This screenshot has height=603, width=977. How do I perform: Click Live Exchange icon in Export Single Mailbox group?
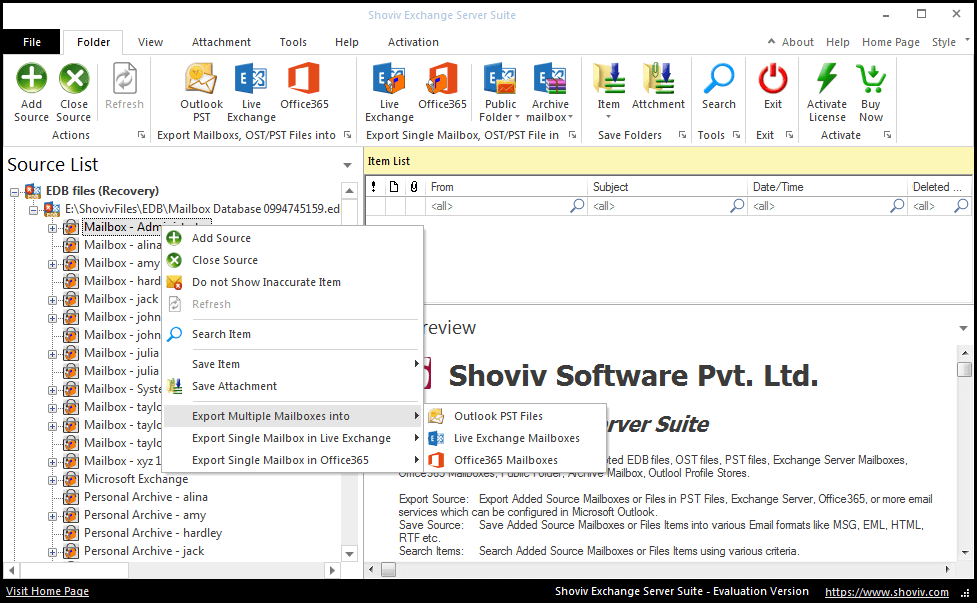[x=389, y=78]
